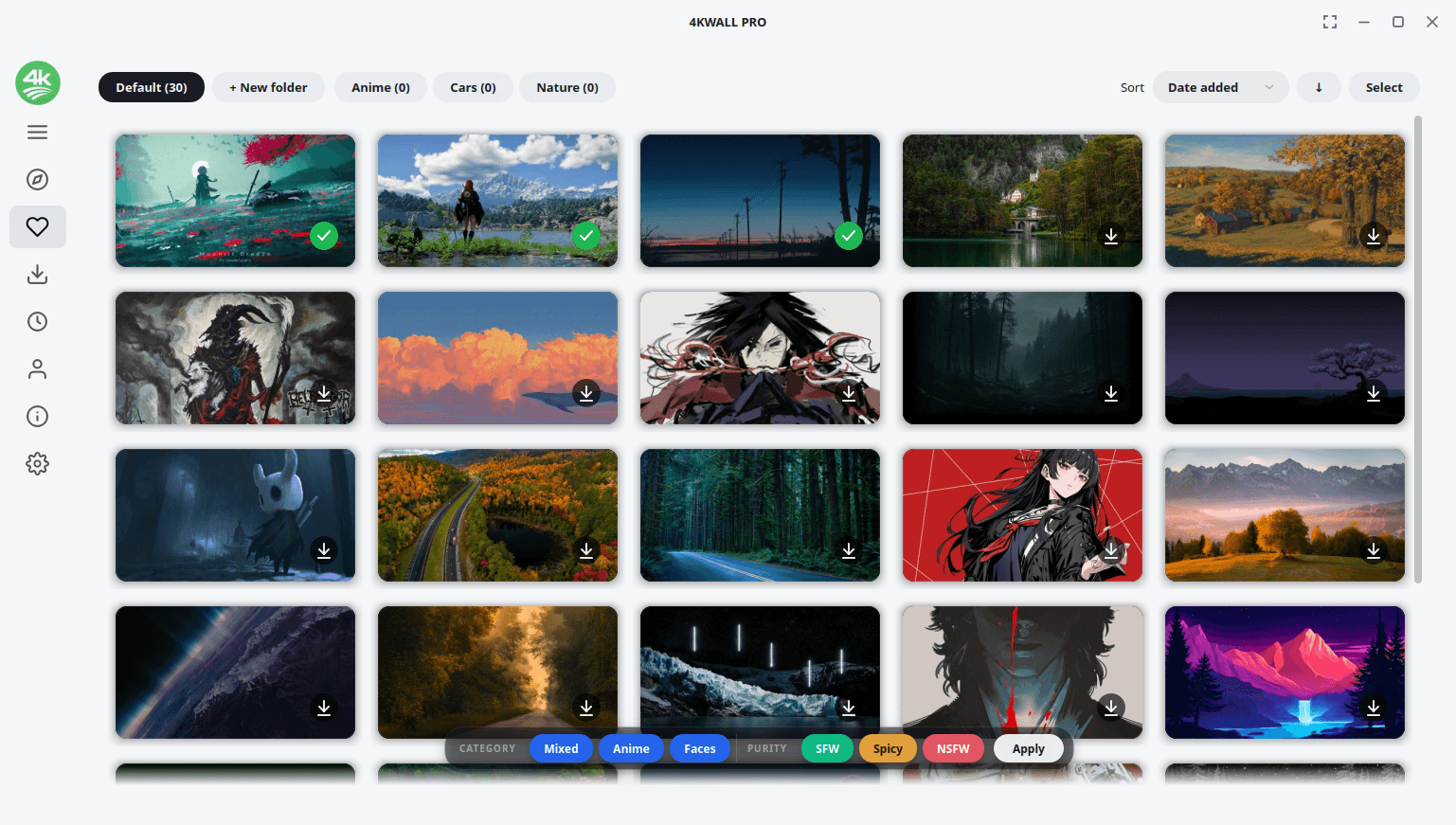
Task: Download the horned demon graffiti wallpaper
Action: (324, 393)
